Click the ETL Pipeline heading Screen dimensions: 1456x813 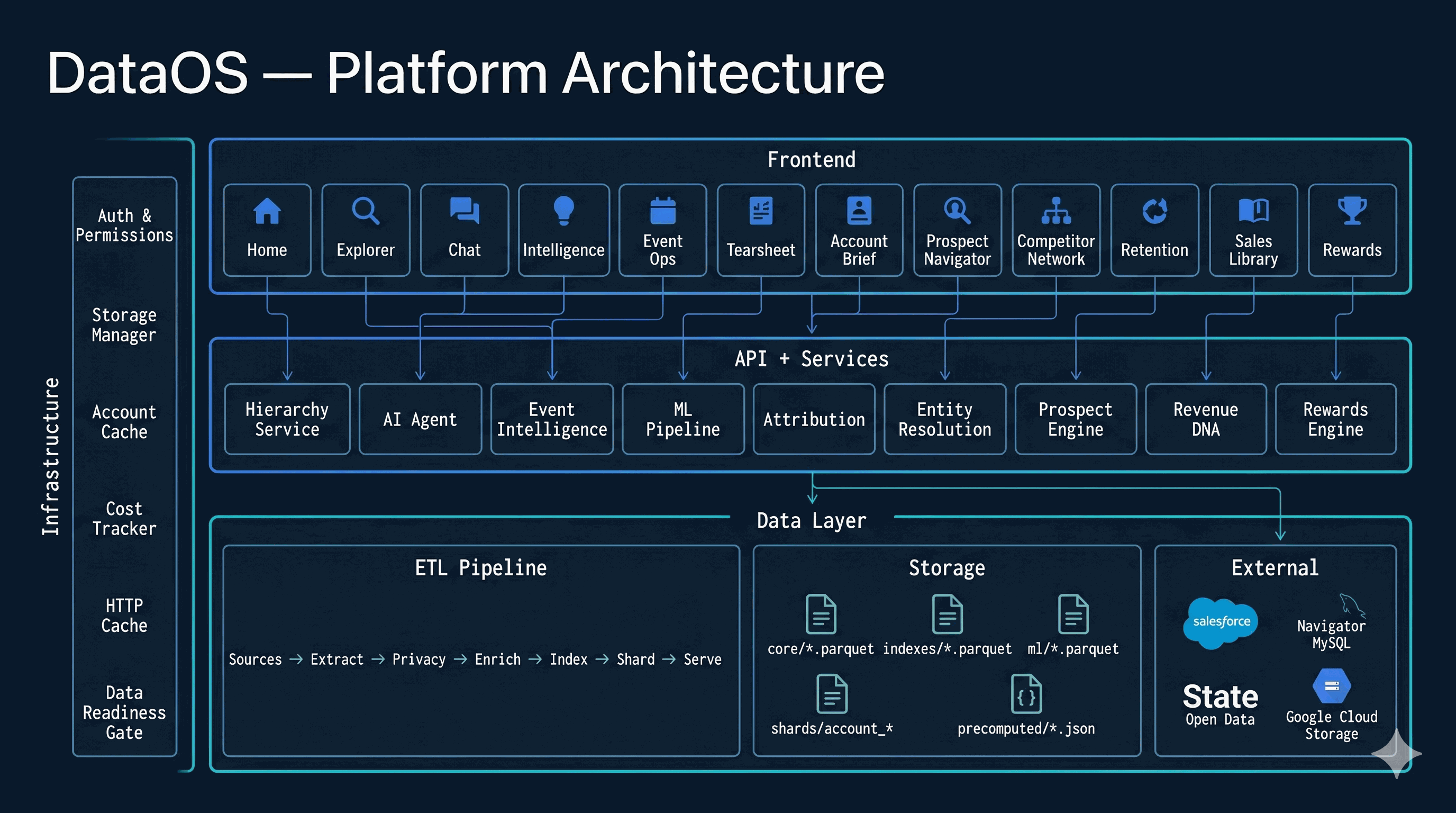tap(481, 567)
